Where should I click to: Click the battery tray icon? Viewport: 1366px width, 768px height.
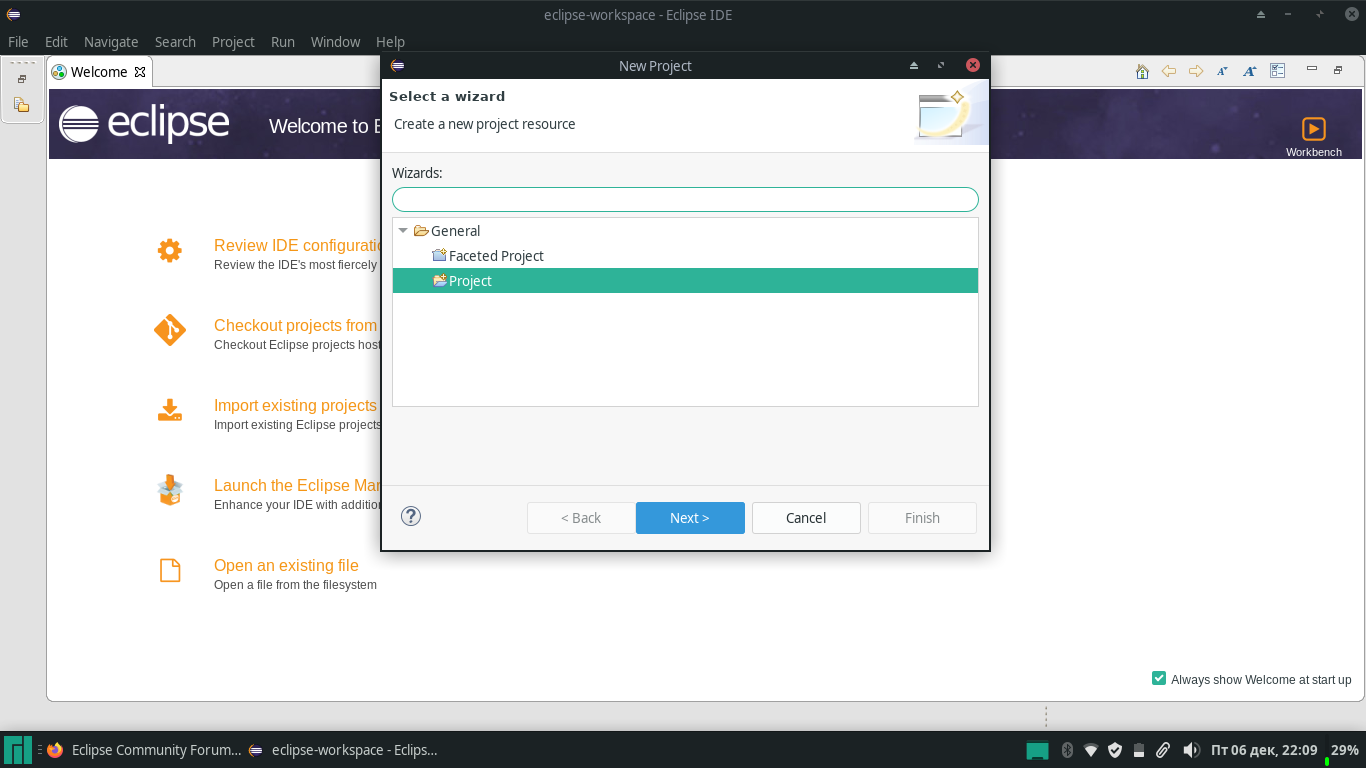(1138, 750)
